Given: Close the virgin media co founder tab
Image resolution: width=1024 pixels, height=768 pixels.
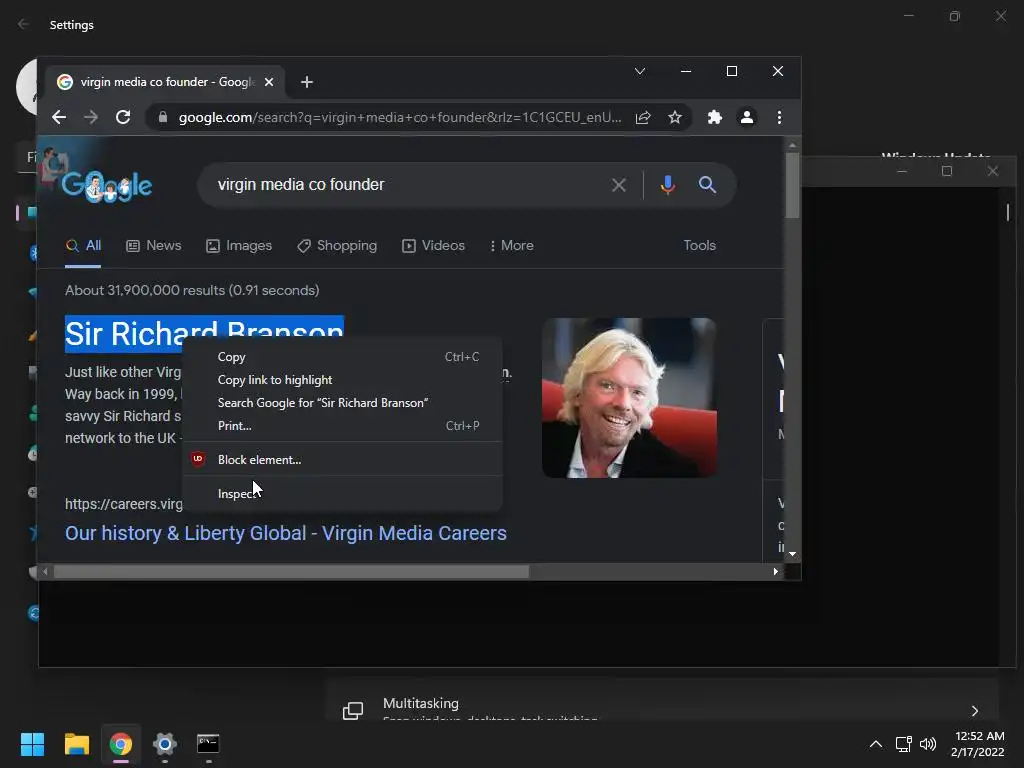Looking at the screenshot, I should point(269,82).
